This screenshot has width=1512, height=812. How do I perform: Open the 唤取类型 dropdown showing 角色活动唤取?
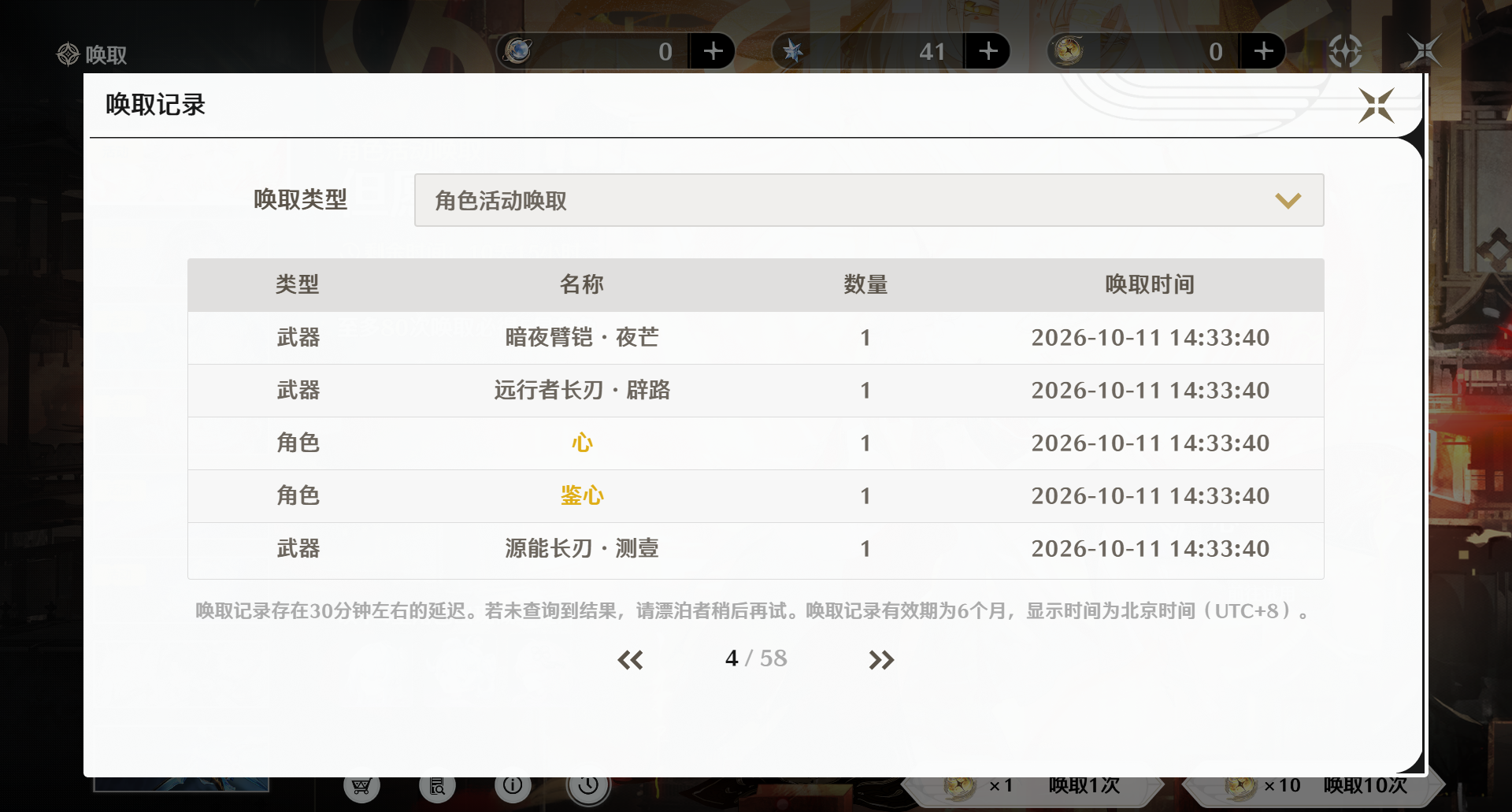point(869,200)
